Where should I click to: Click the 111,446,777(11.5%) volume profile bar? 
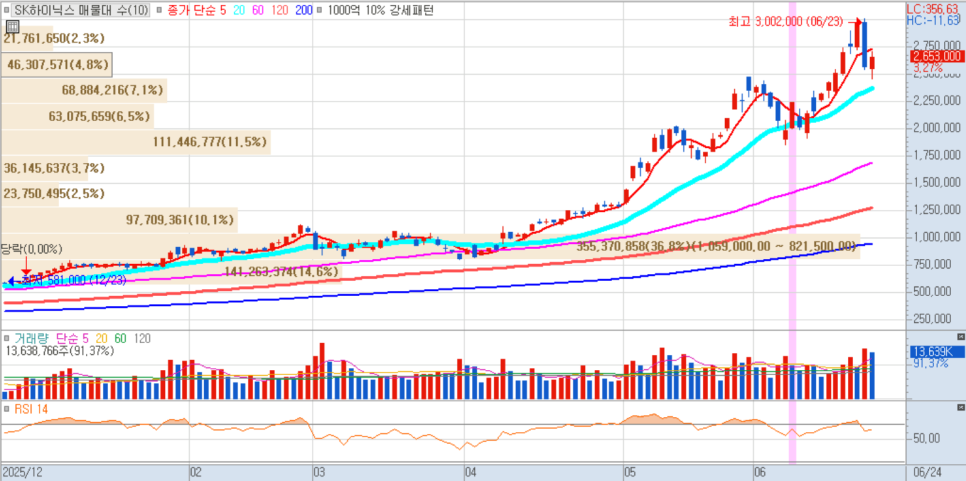136,142
